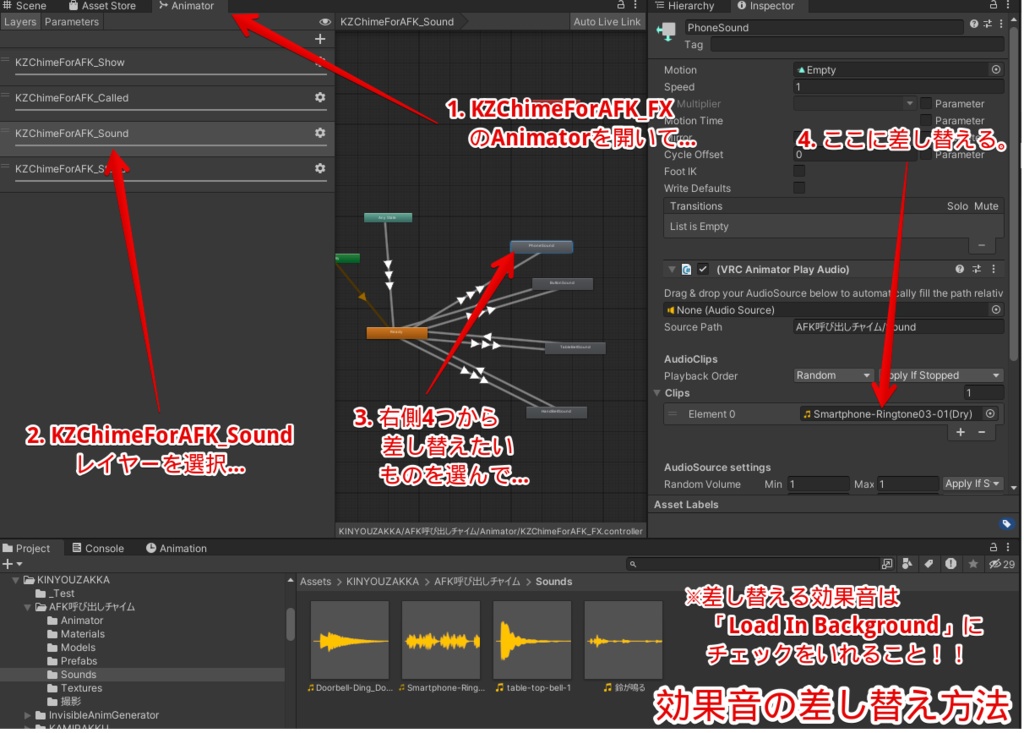1024x733 pixels.
Task: Open the Hierarchy tab
Action: pos(685,6)
